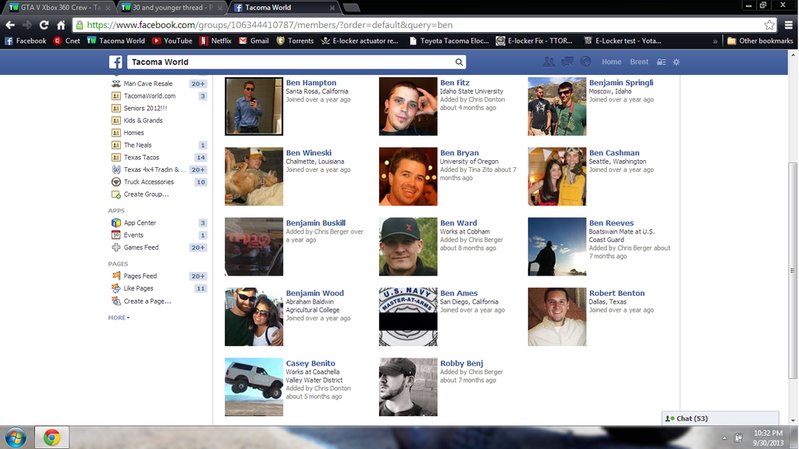Open the Pages Feed icon in the sidebar
Image resolution: width=799 pixels, height=449 pixels.
(116, 276)
